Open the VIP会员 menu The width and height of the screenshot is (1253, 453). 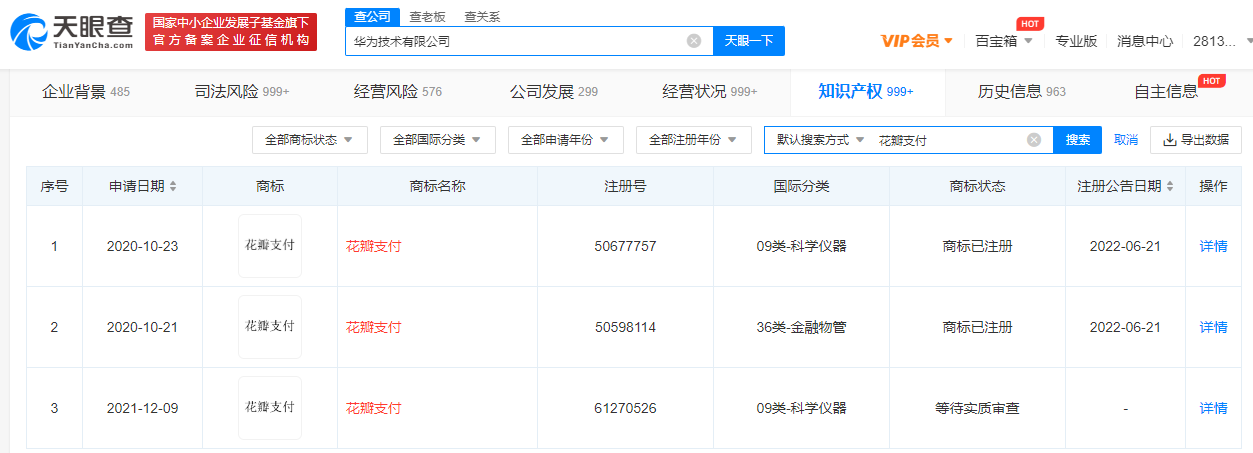coord(917,41)
